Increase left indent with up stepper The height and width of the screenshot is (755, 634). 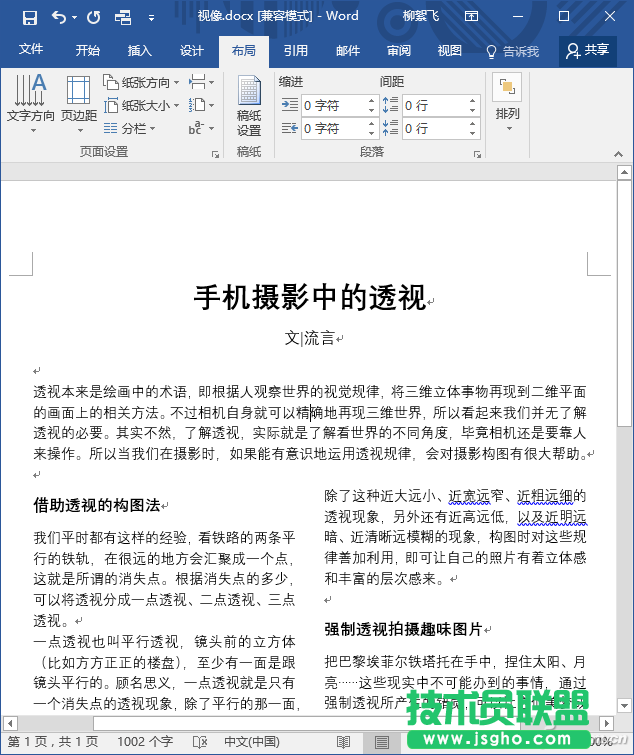[371, 101]
